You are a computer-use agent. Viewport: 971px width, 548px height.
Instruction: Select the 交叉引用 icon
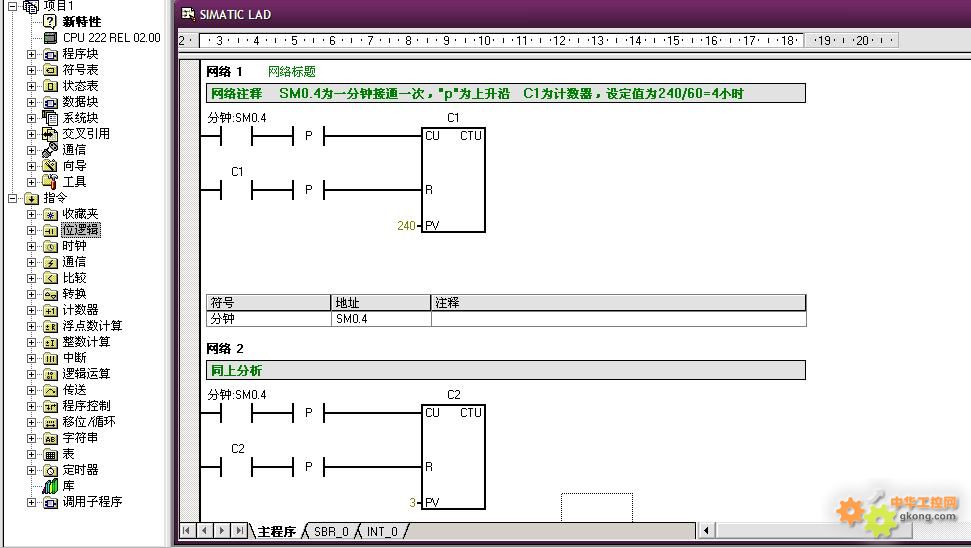[x=50, y=134]
